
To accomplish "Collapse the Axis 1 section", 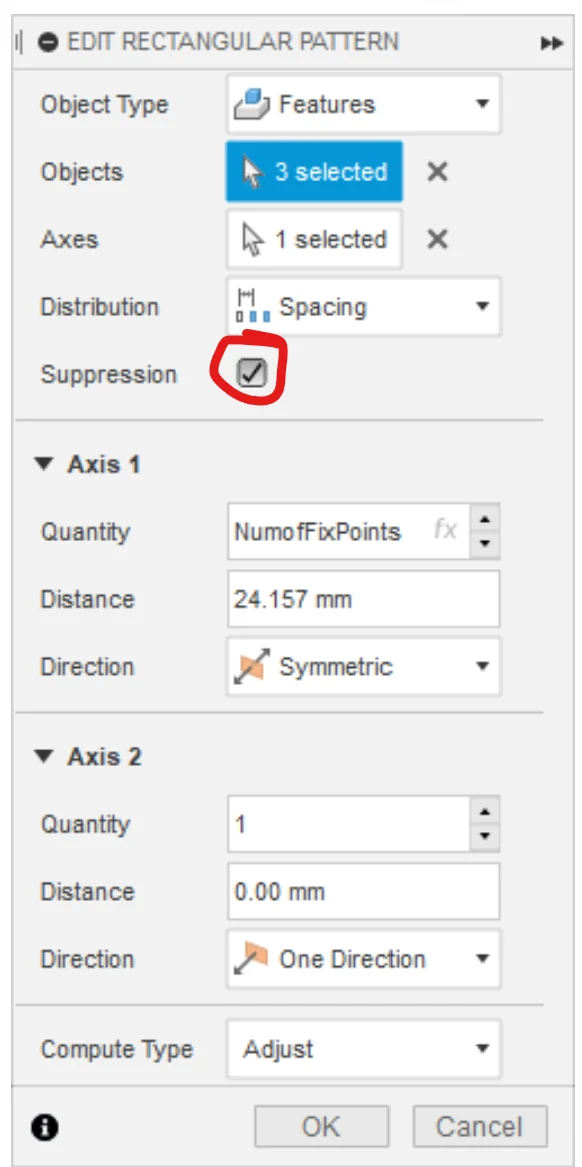I will coord(45,465).
